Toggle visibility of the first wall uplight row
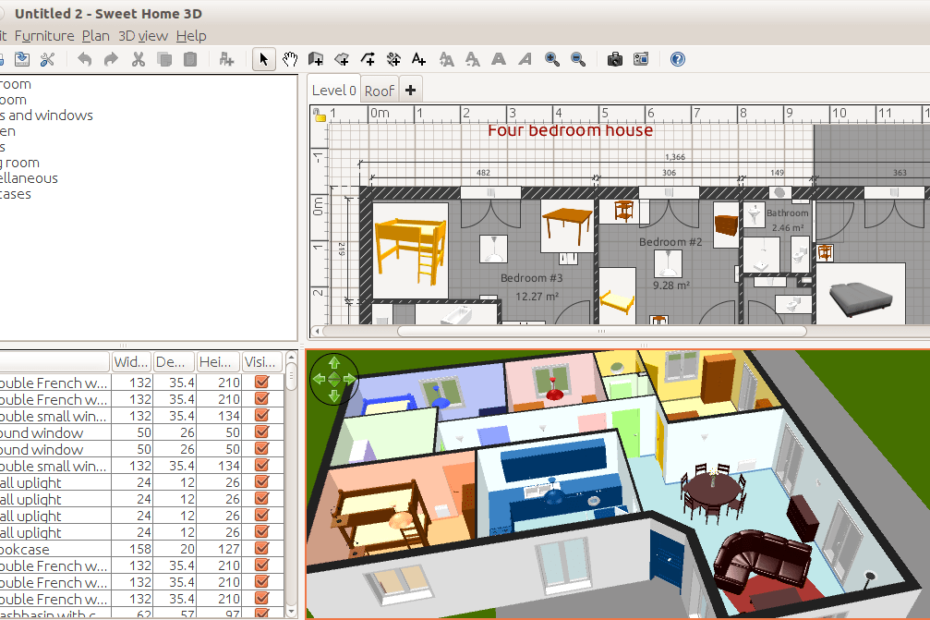This screenshot has width=930, height=620. point(262,482)
